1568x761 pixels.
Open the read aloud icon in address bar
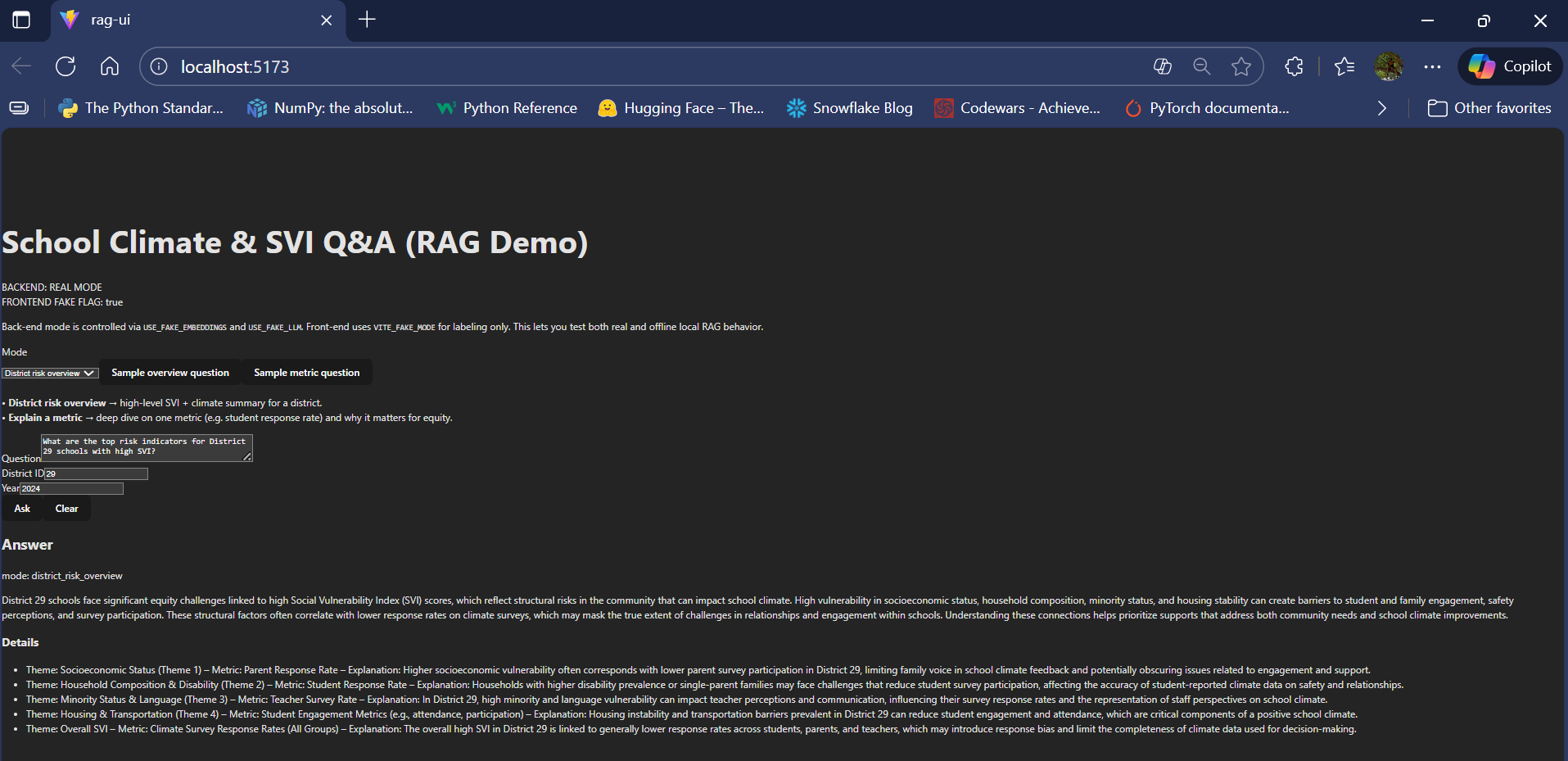point(1162,66)
